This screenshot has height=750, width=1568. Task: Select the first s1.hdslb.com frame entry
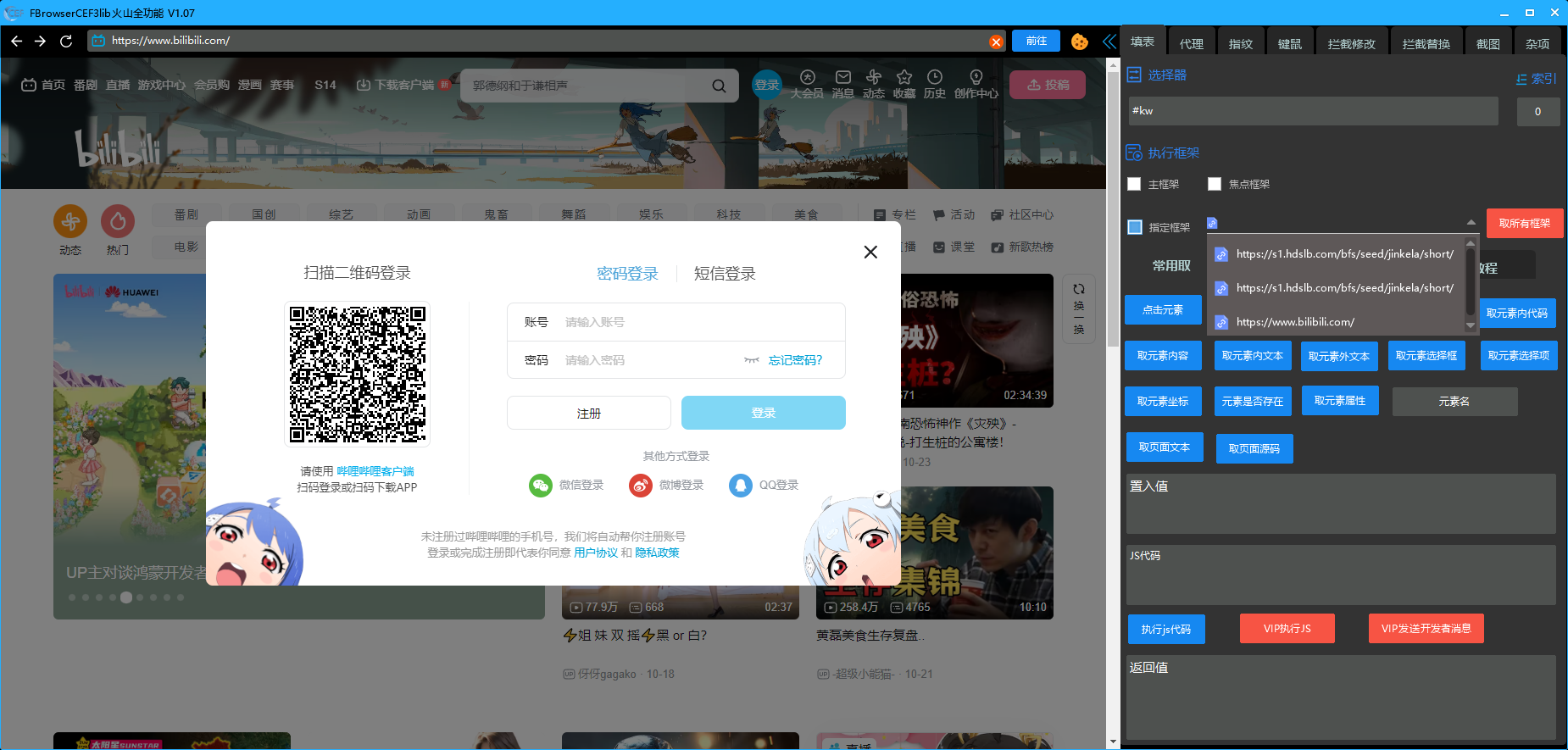(1337, 254)
